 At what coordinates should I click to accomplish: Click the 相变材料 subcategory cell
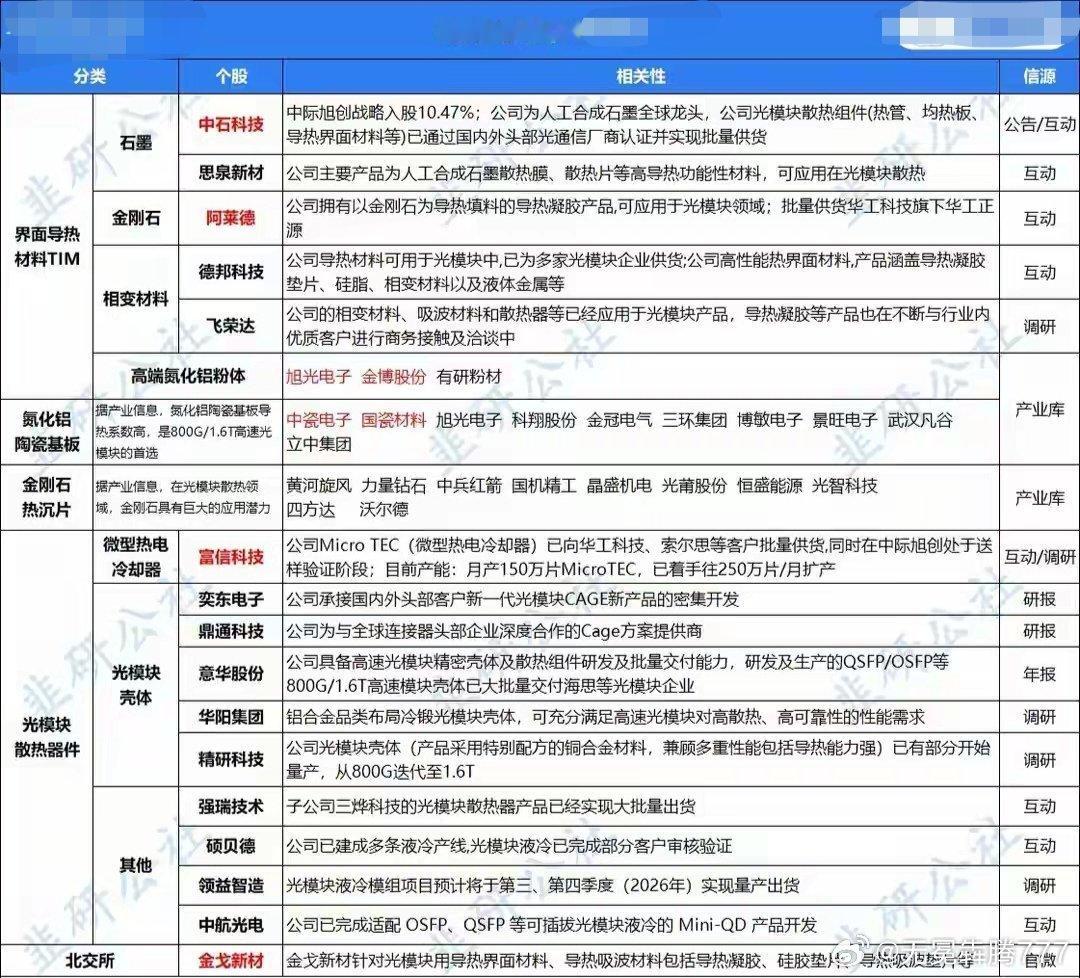(136, 299)
